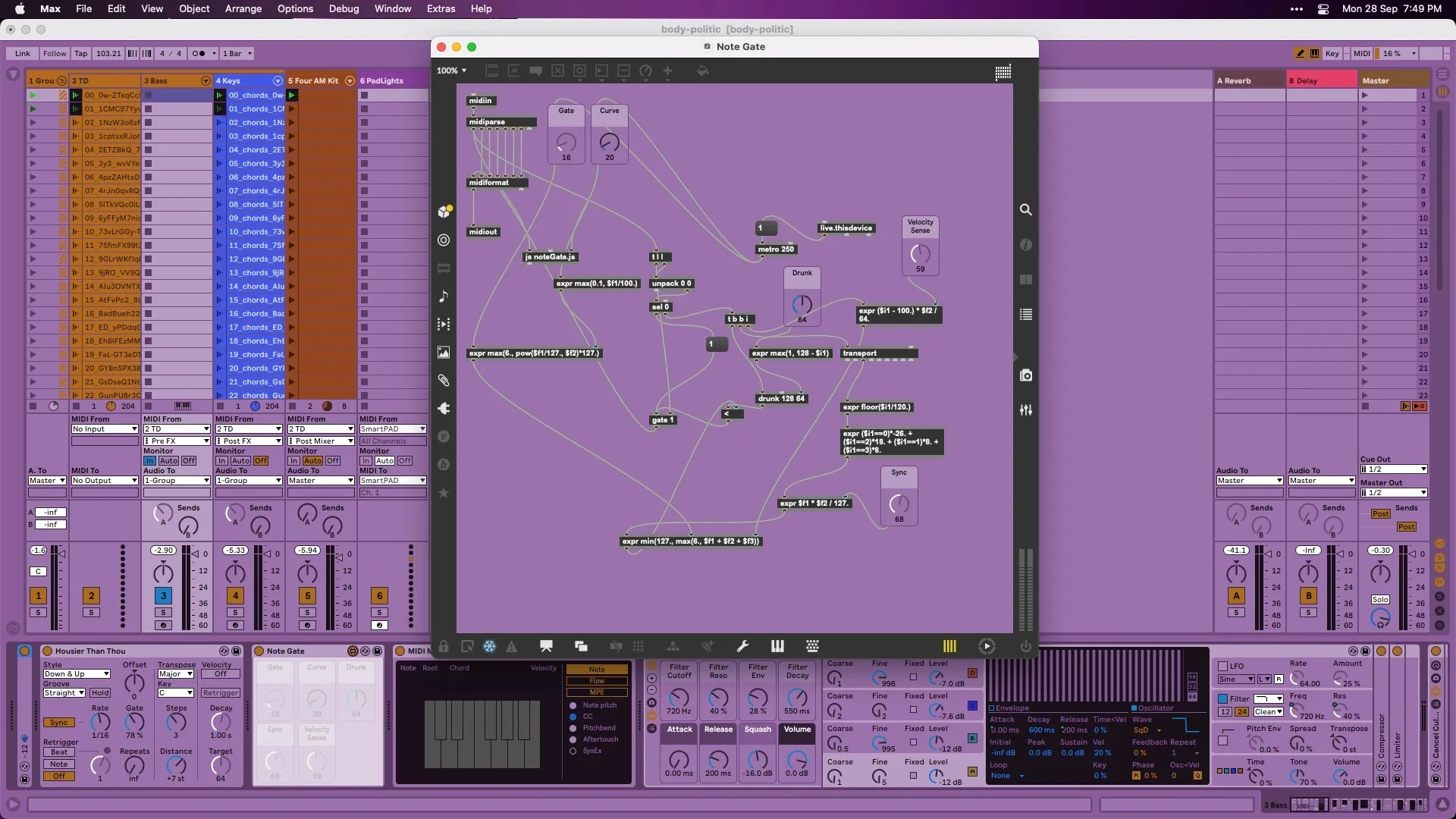This screenshot has width=1456, height=819.
Task: Toggle the yellow bars signal indicator
Action: tap(949, 646)
